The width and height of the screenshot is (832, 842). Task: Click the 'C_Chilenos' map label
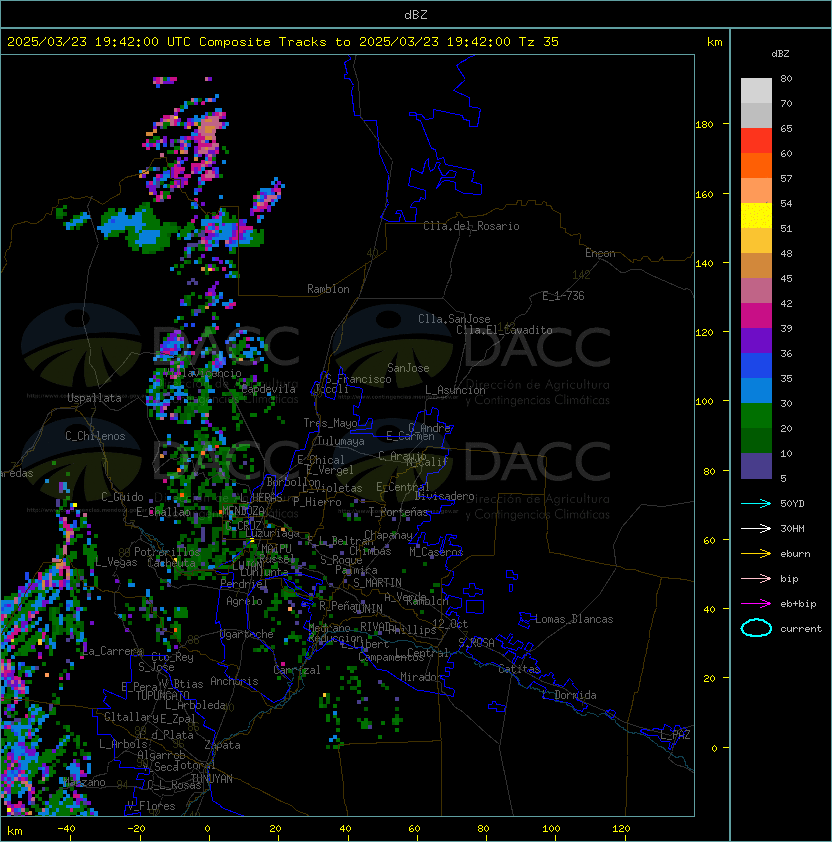tap(95, 436)
